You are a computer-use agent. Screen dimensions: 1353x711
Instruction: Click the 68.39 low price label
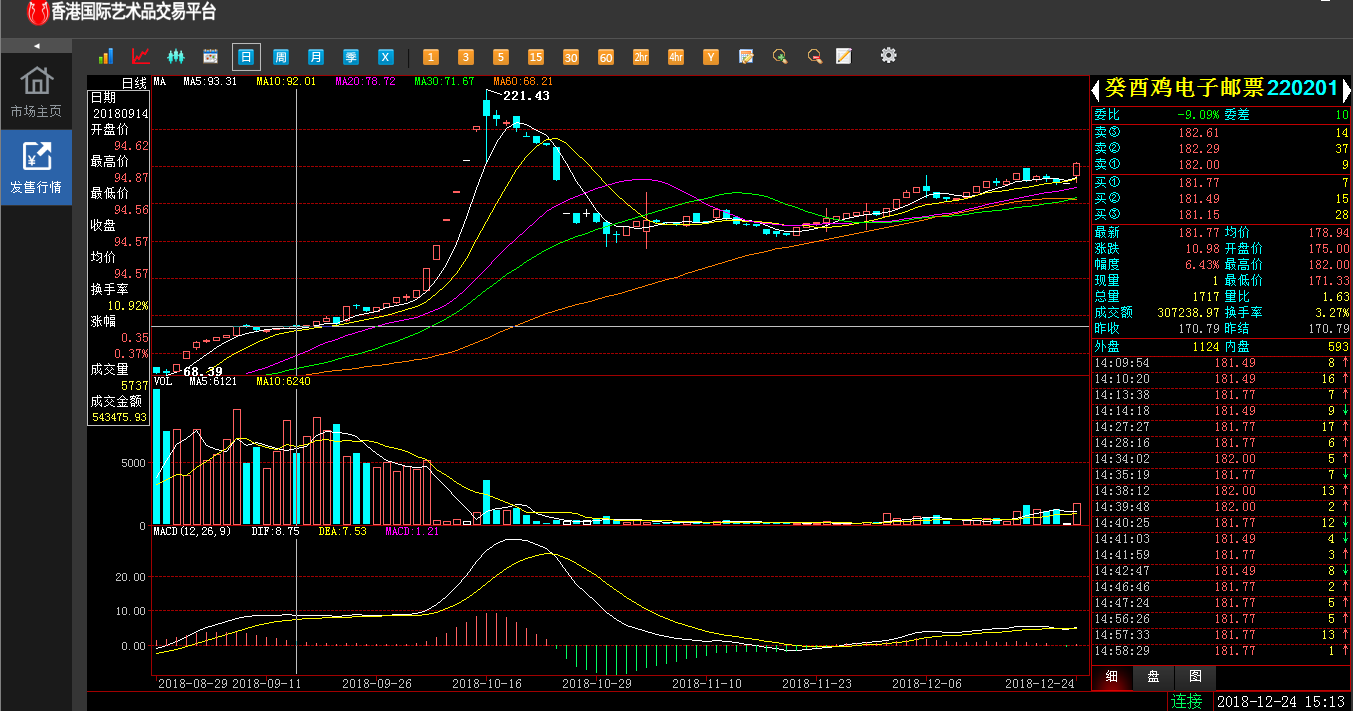(203, 371)
